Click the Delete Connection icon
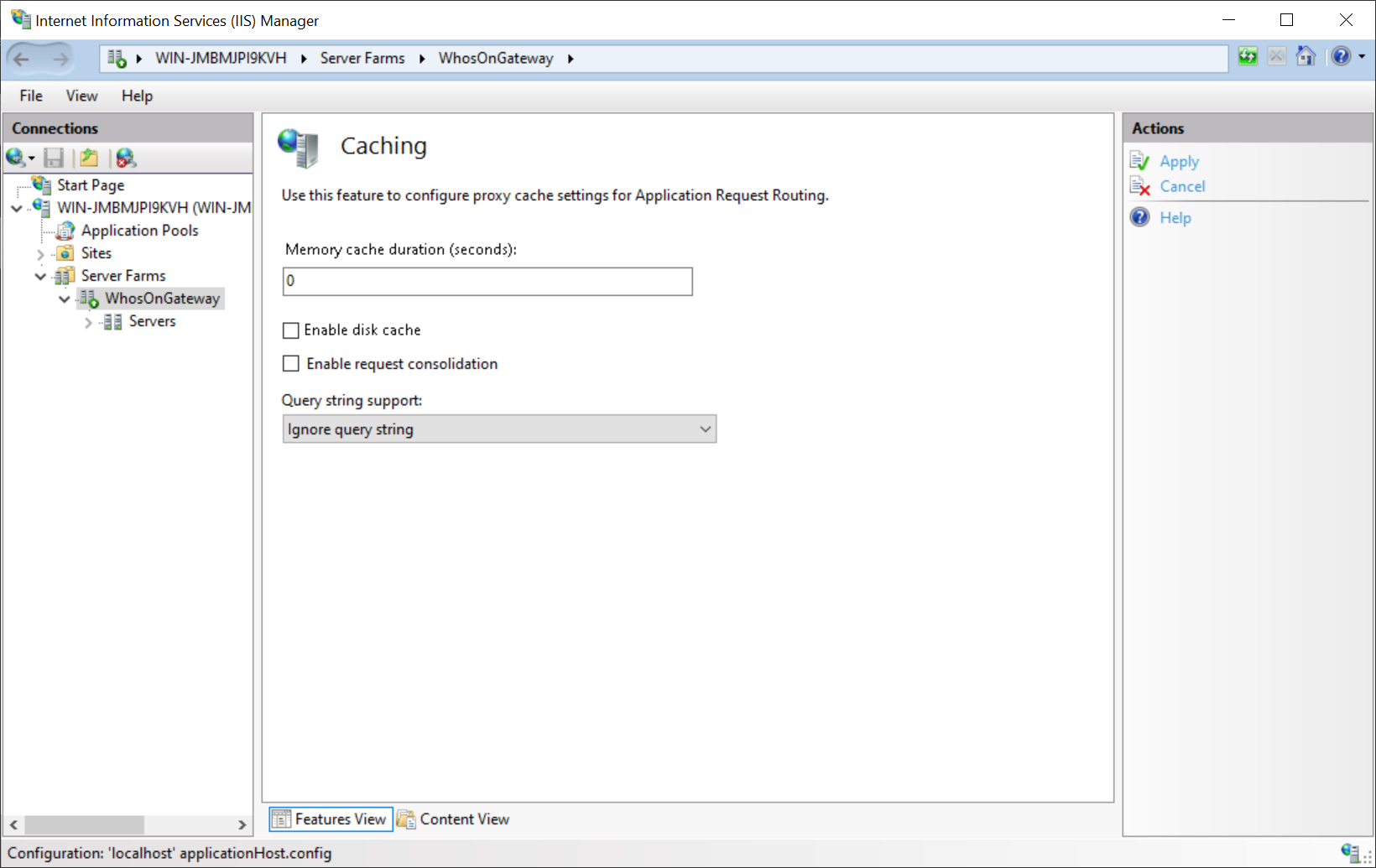The height and width of the screenshot is (868, 1376). pos(126,158)
